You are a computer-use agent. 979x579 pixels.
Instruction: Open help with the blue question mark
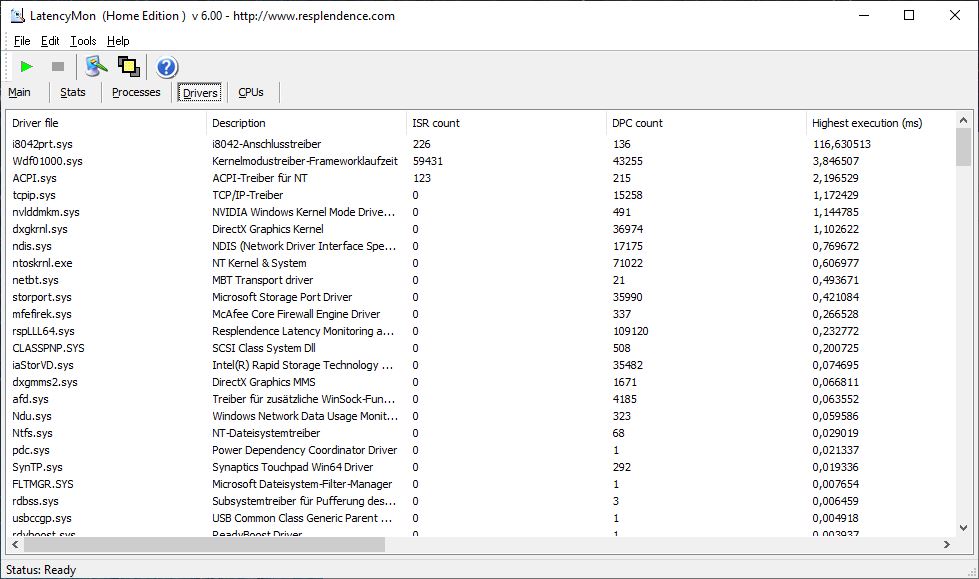point(167,67)
